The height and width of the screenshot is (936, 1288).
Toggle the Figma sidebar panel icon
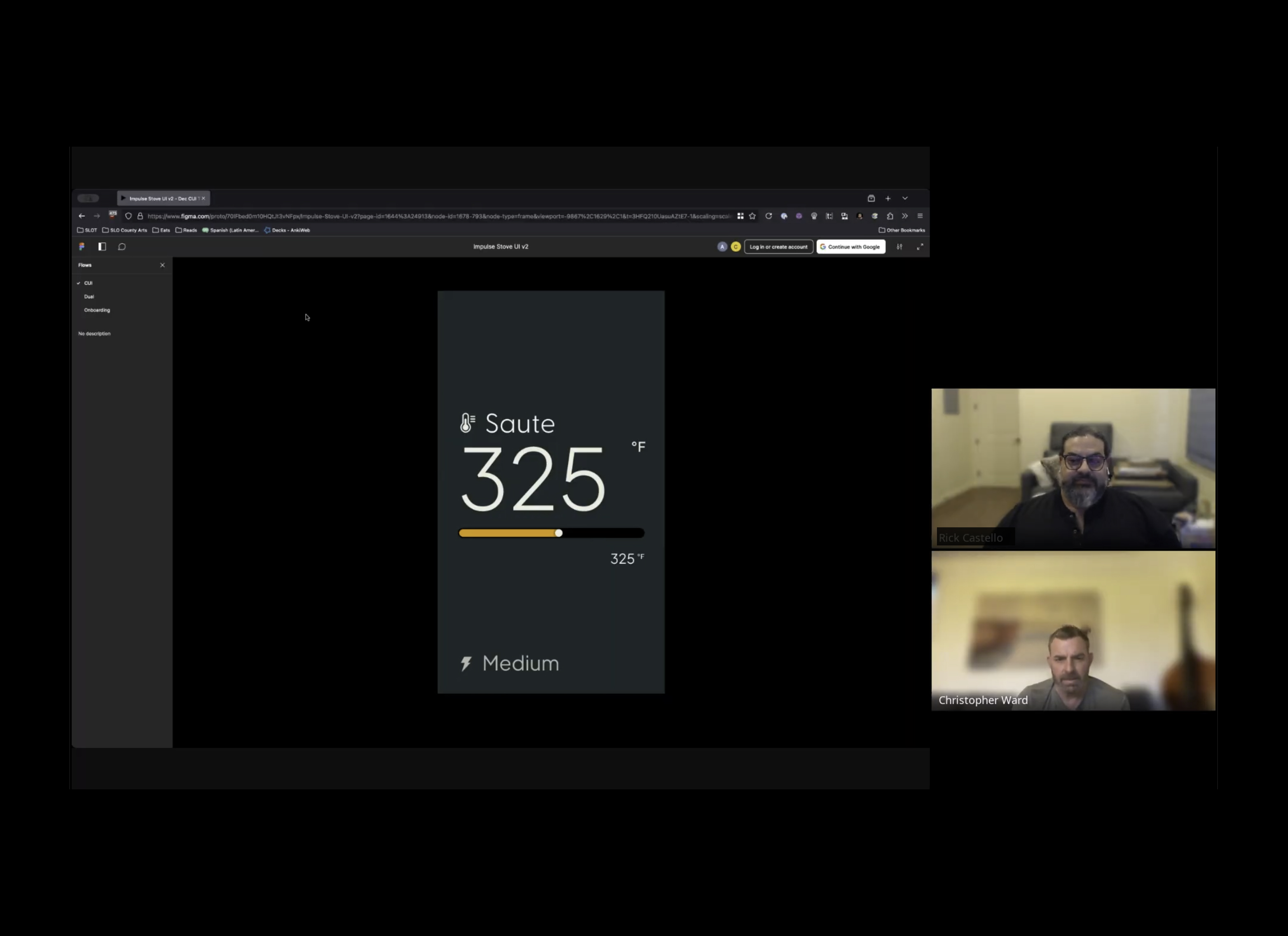click(x=102, y=246)
